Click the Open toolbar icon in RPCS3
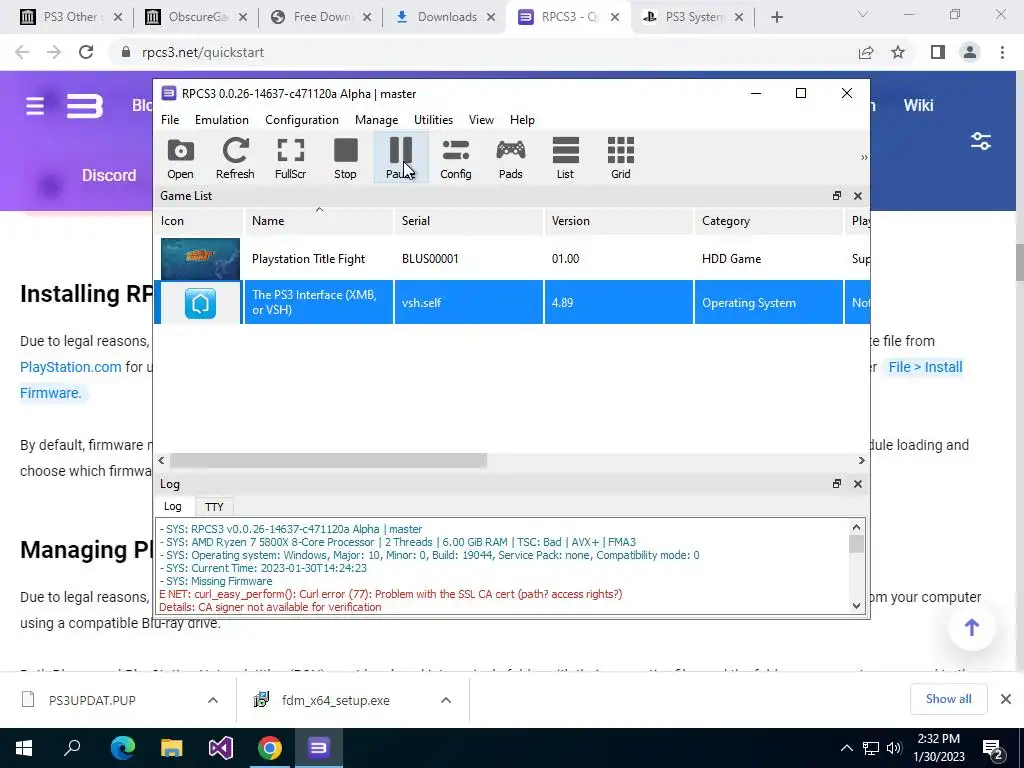The width and height of the screenshot is (1024, 768). coord(180,158)
